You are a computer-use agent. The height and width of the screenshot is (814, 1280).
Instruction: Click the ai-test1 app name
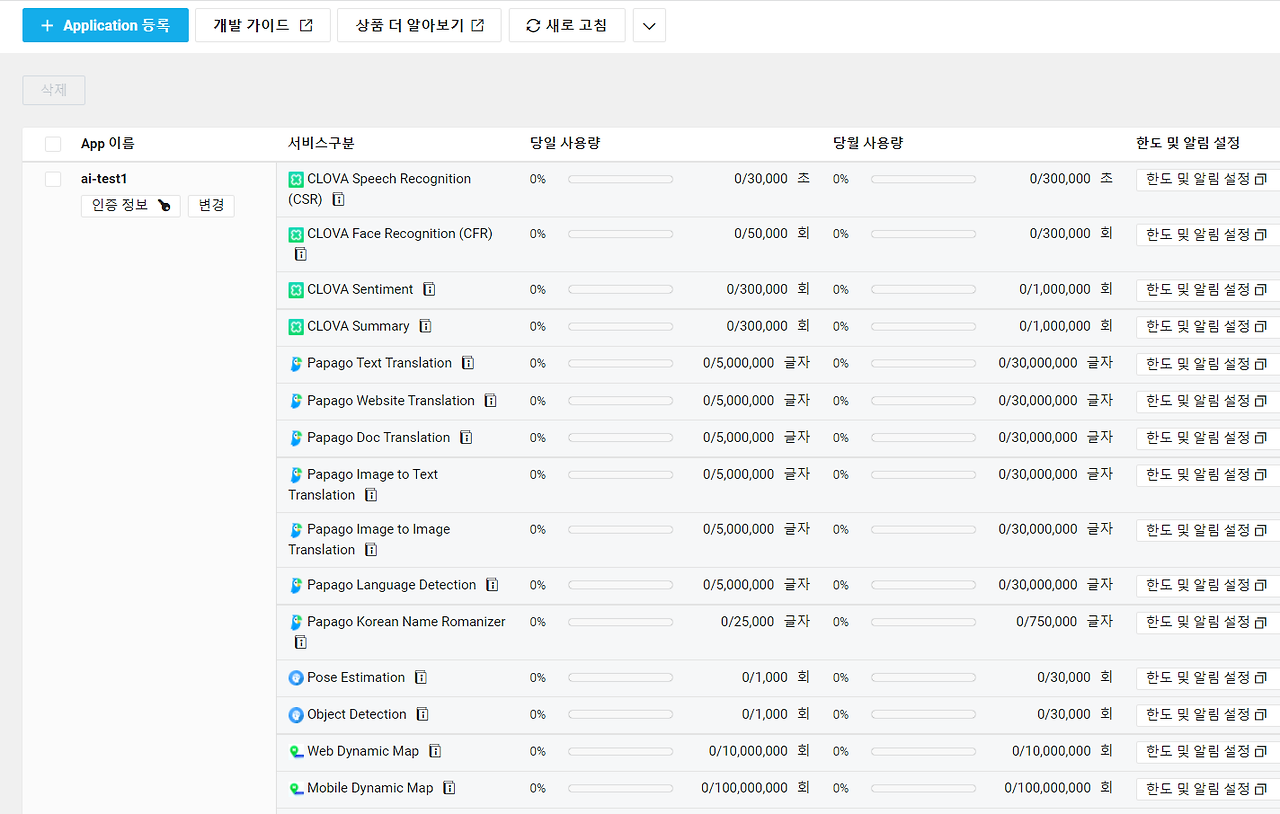point(104,179)
